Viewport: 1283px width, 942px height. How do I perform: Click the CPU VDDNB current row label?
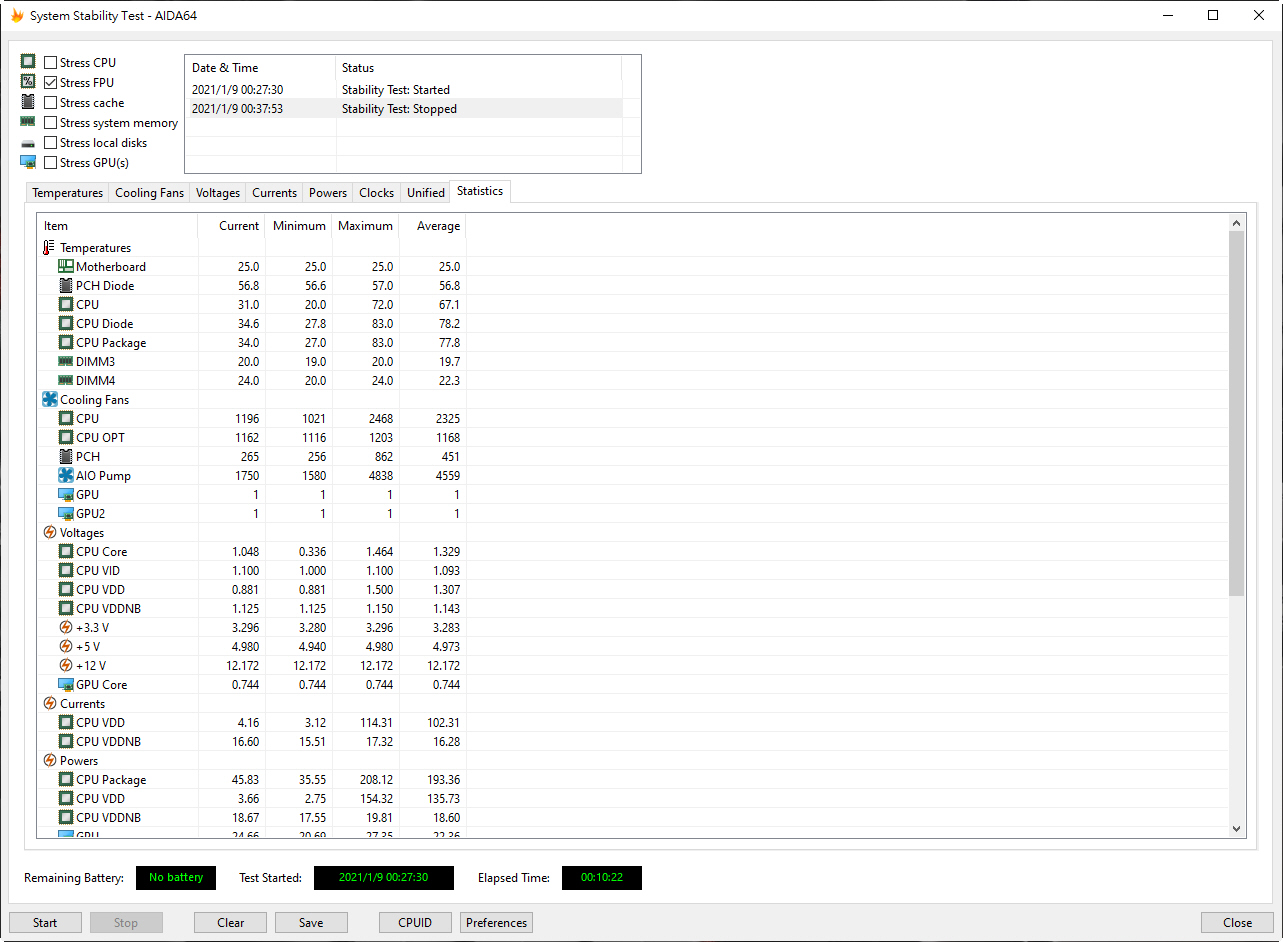108,742
